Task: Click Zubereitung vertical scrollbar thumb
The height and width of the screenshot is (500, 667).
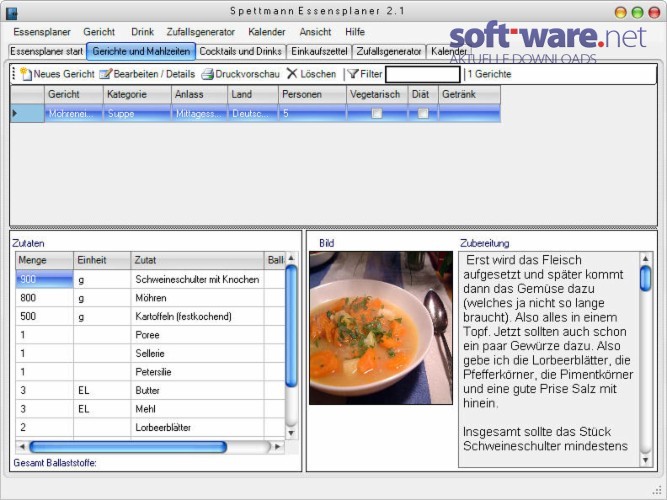Action: [x=645, y=279]
